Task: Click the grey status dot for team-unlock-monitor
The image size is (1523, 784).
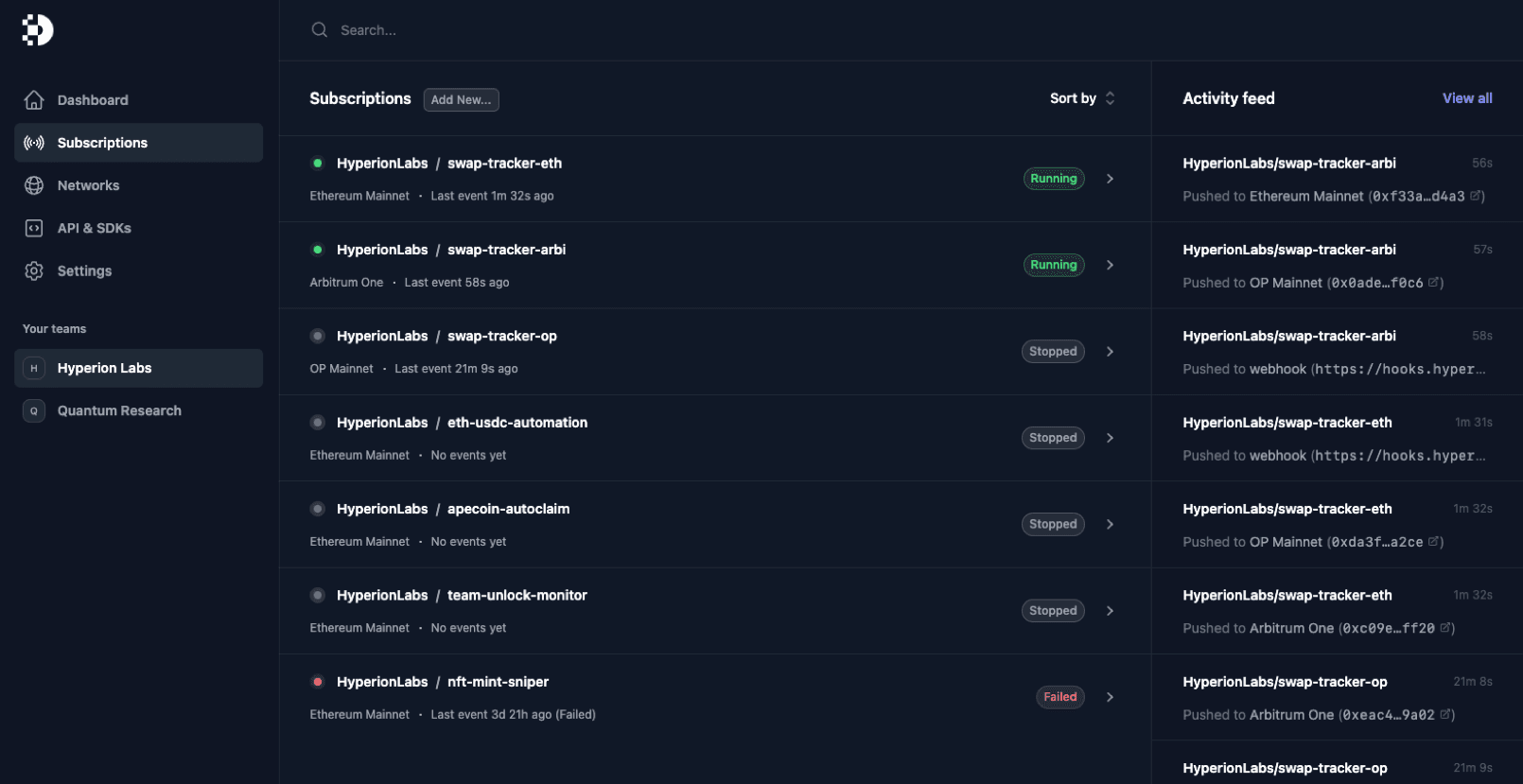Action: 318,596
